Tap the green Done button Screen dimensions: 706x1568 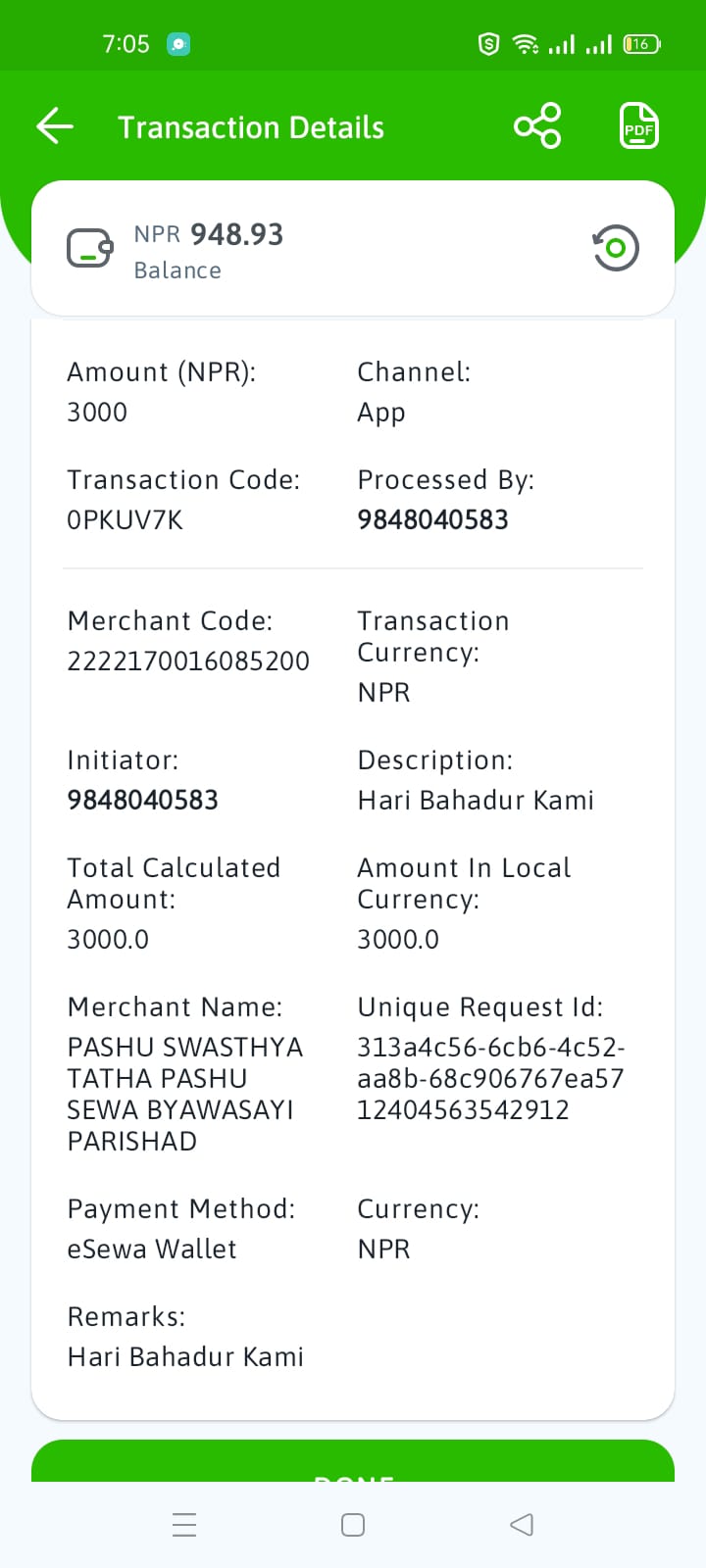(x=353, y=1461)
